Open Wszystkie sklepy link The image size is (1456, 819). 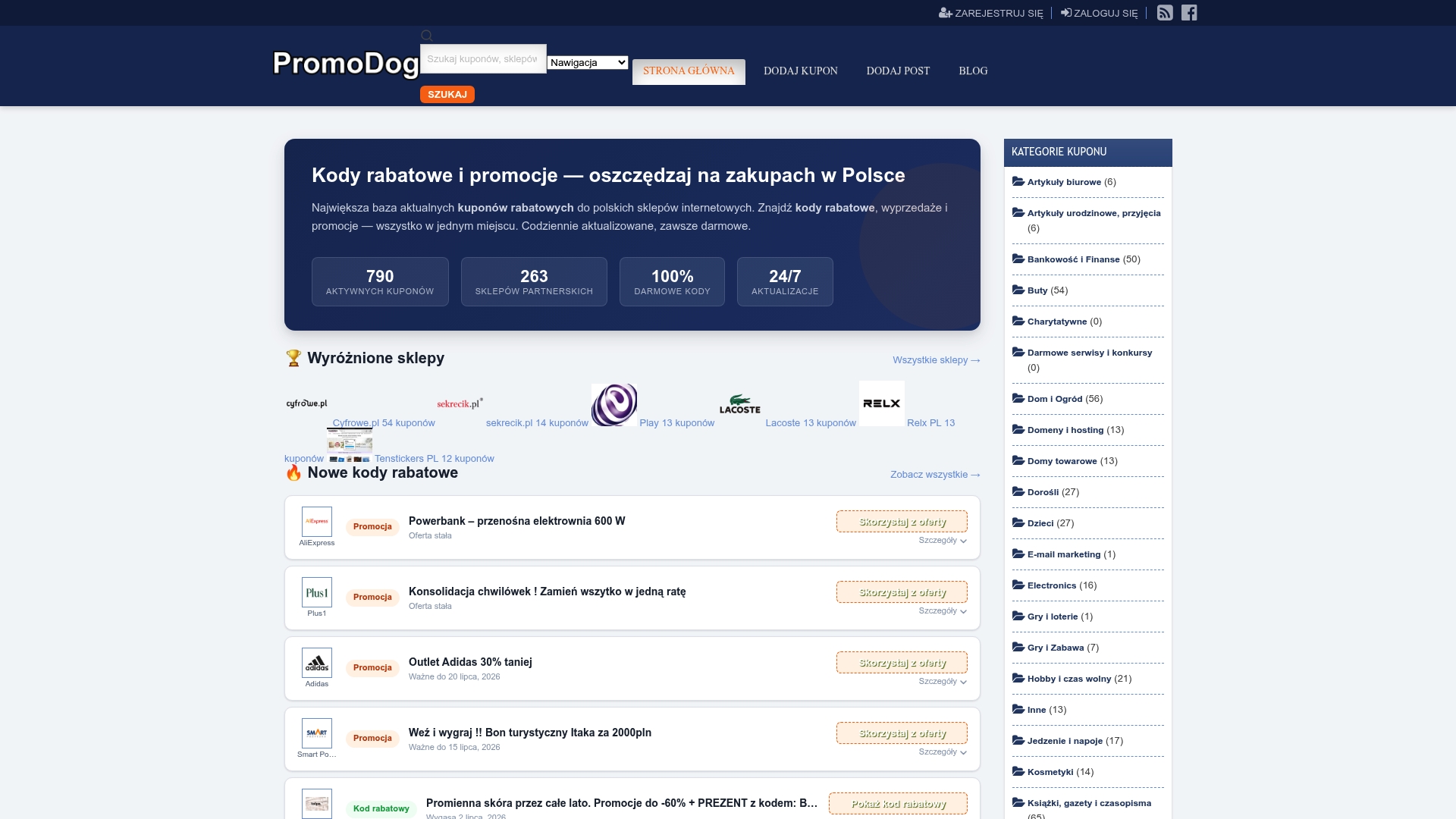pos(936,360)
